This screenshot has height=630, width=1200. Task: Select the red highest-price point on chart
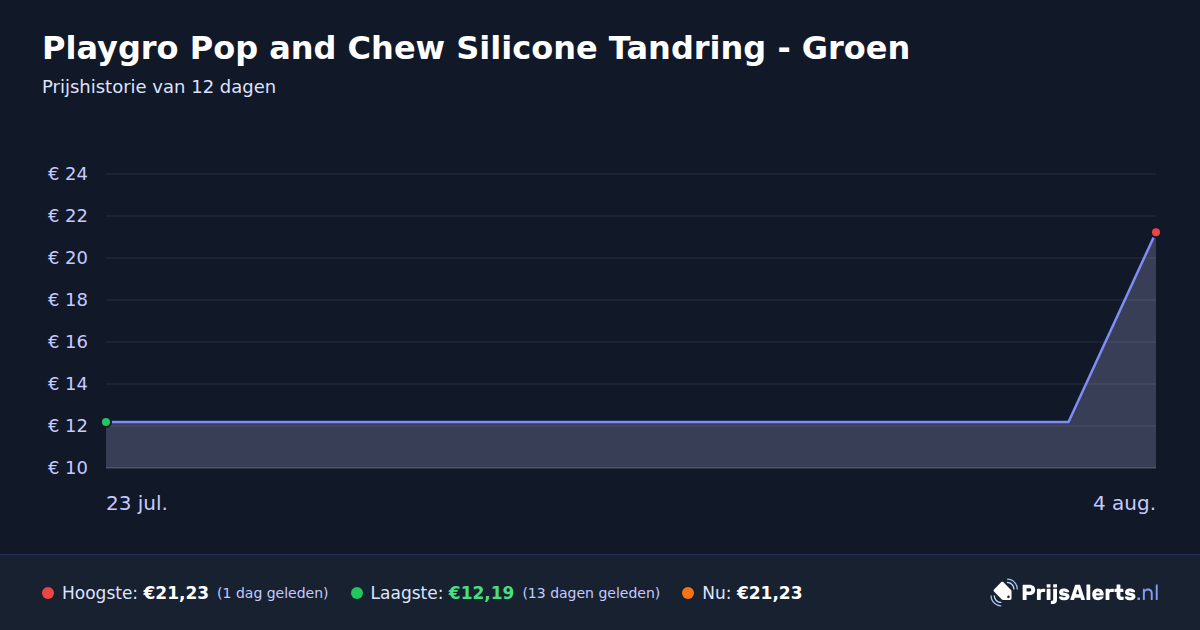[x=1155, y=232]
